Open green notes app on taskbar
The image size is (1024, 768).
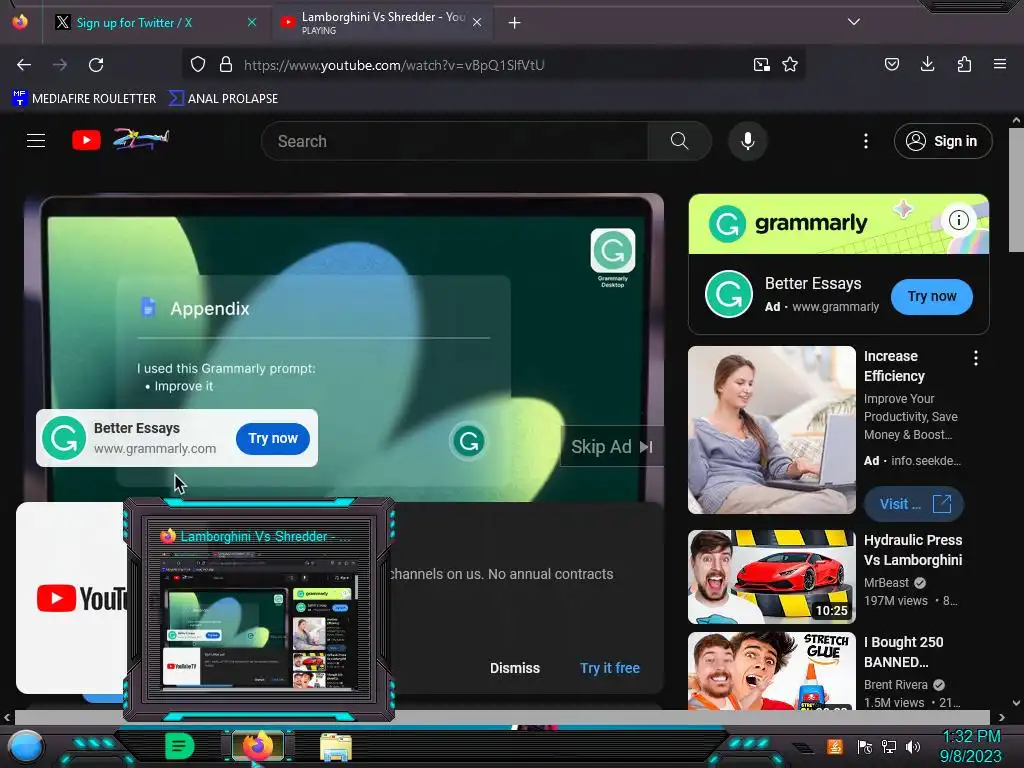tap(179, 746)
